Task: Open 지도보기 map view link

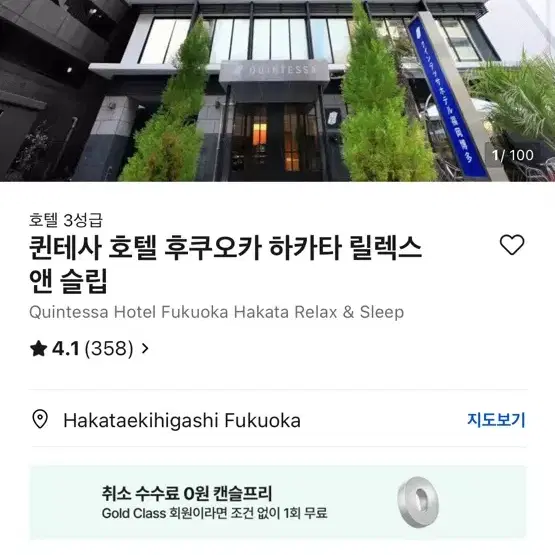Action: click(x=496, y=420)
